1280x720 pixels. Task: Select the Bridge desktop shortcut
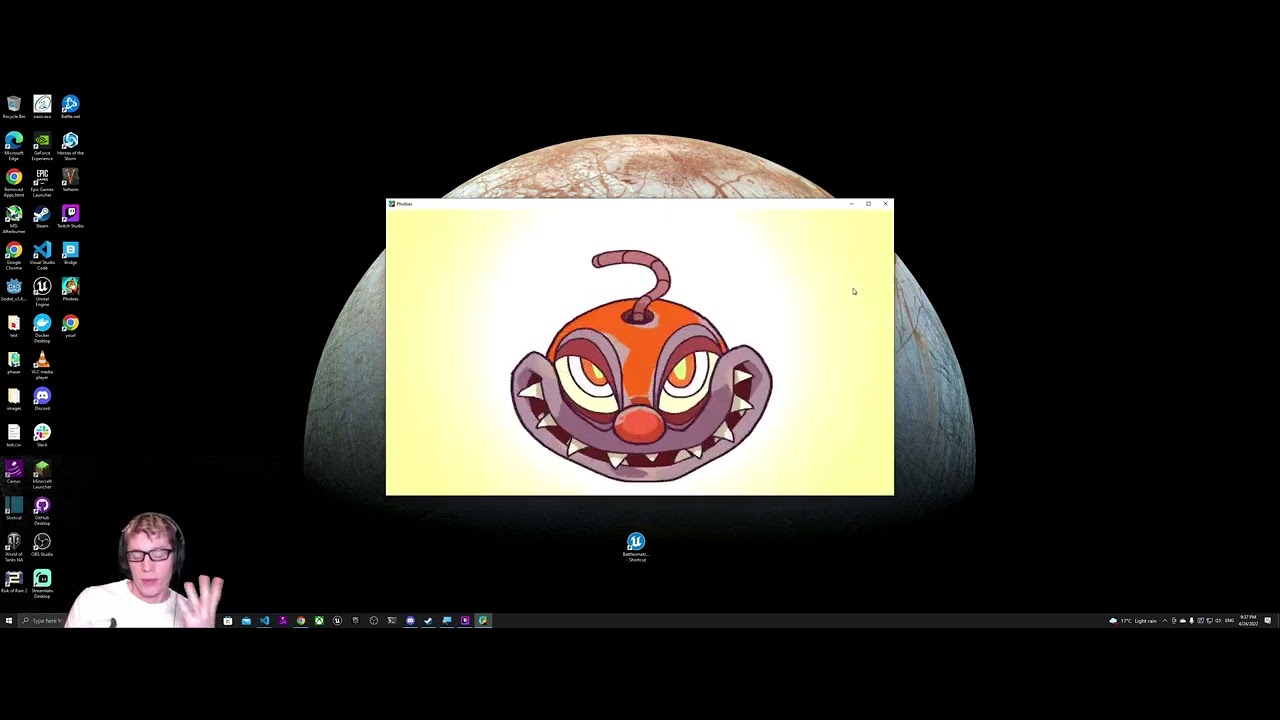[70, 254]
